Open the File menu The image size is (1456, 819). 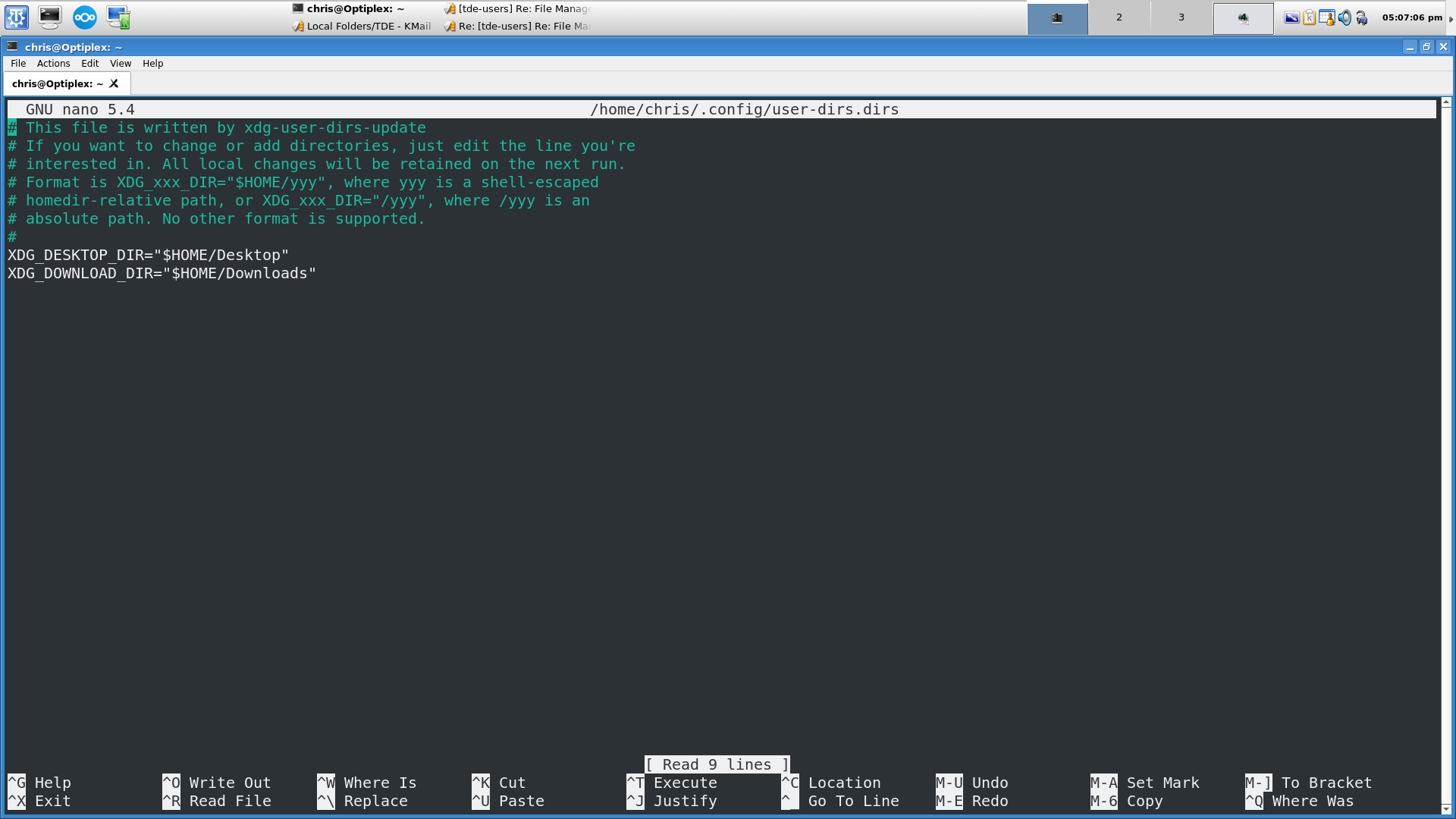(18, 64)
